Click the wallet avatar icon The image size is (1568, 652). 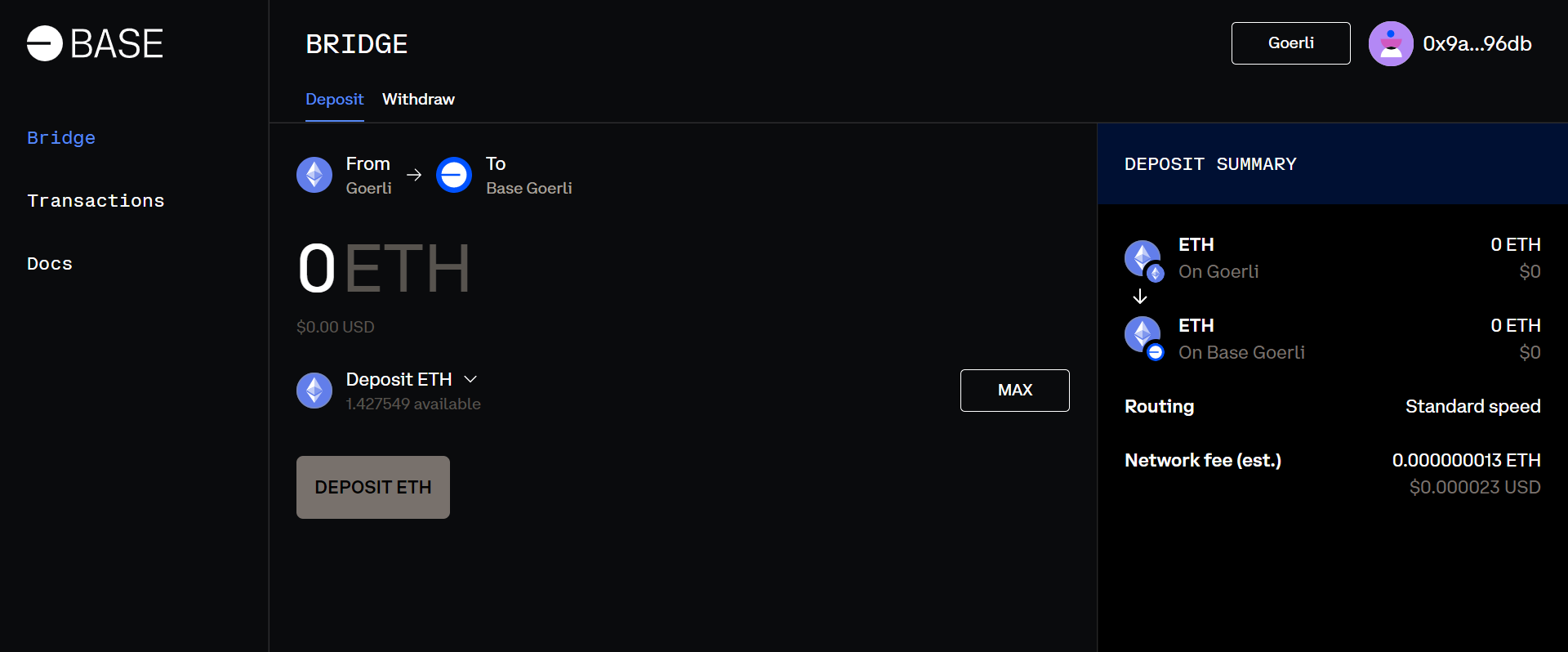[x=1391, y=43]
